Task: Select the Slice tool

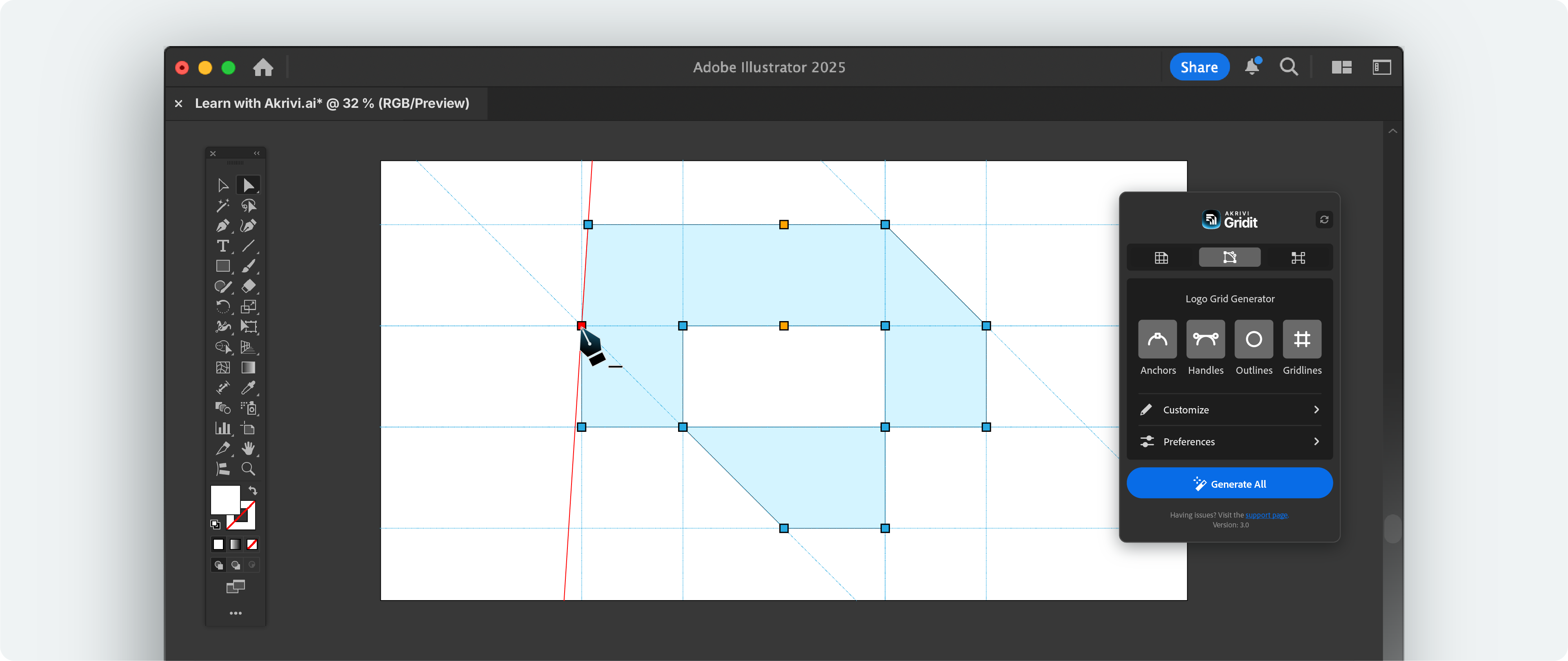Action: click(223, 449)
